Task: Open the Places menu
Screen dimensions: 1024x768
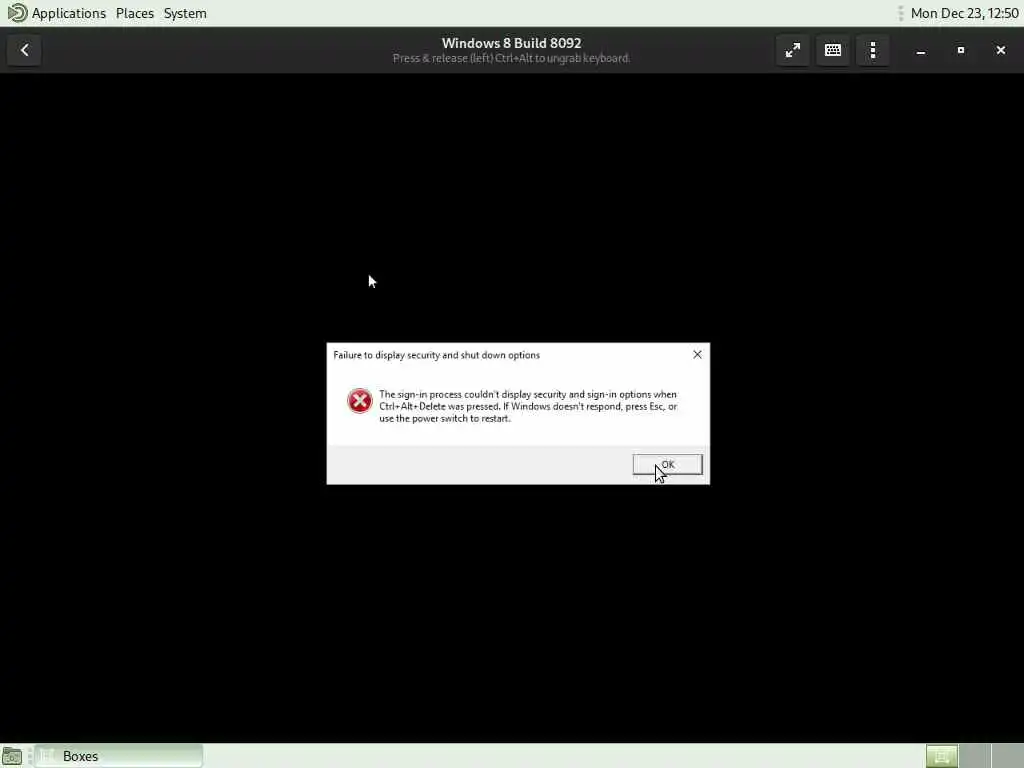Action: tap(135, 13)
